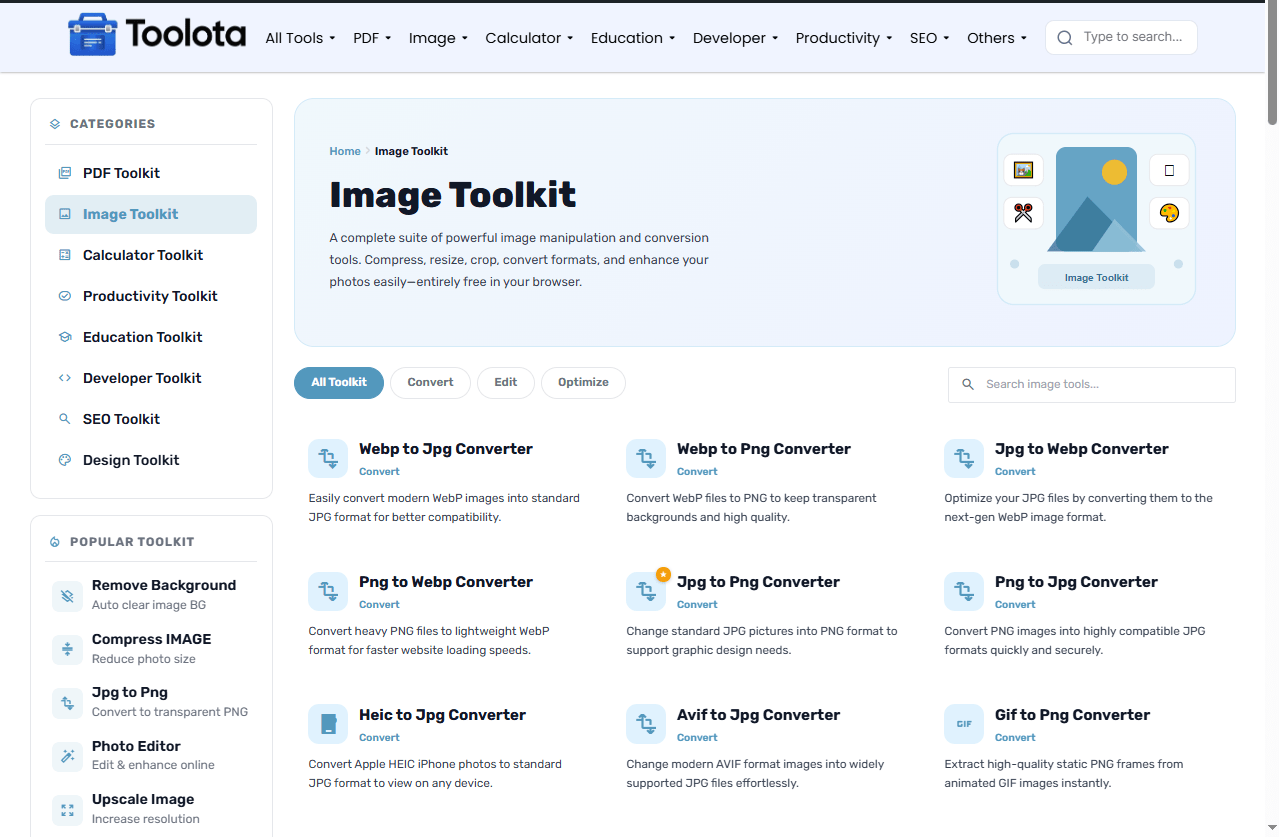Click the Calculator Toolkit sidebar icon
Screen dimensions: 1279x837
(x=65, y=255)
